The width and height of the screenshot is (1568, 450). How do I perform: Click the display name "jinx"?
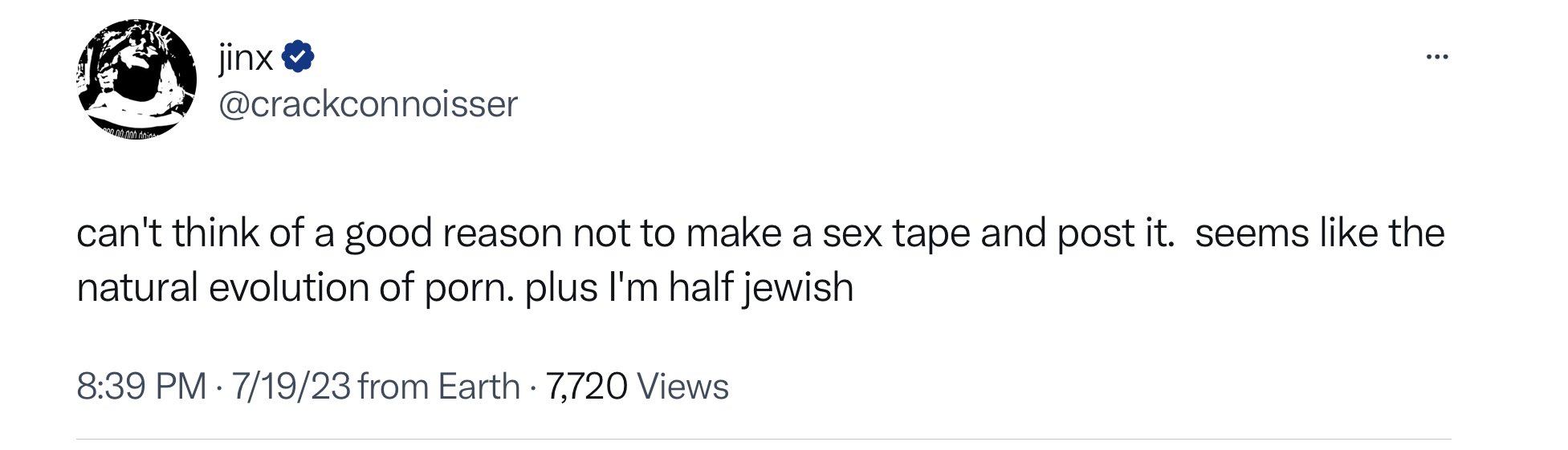click(246, 57)
